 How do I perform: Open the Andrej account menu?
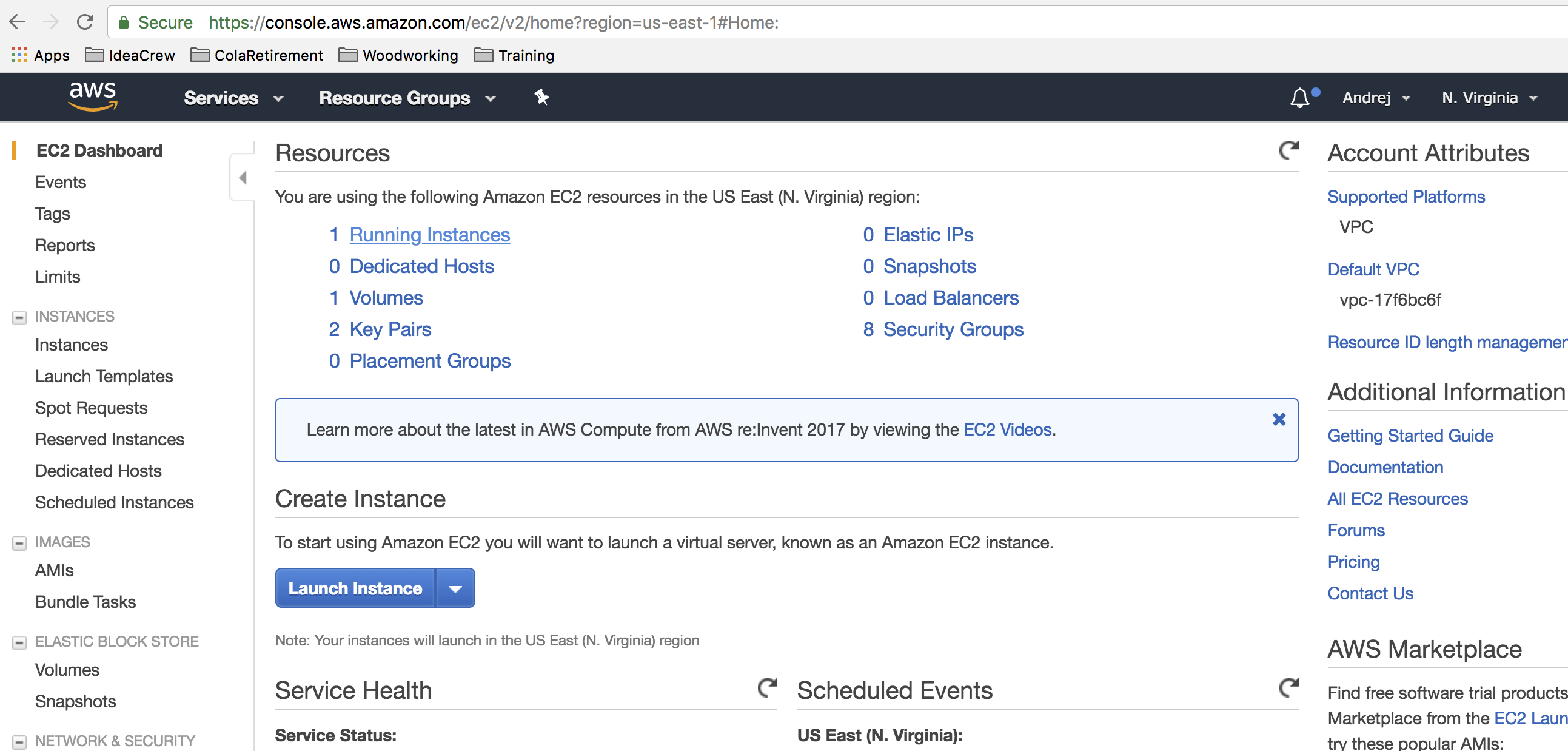coord(1375,98)
